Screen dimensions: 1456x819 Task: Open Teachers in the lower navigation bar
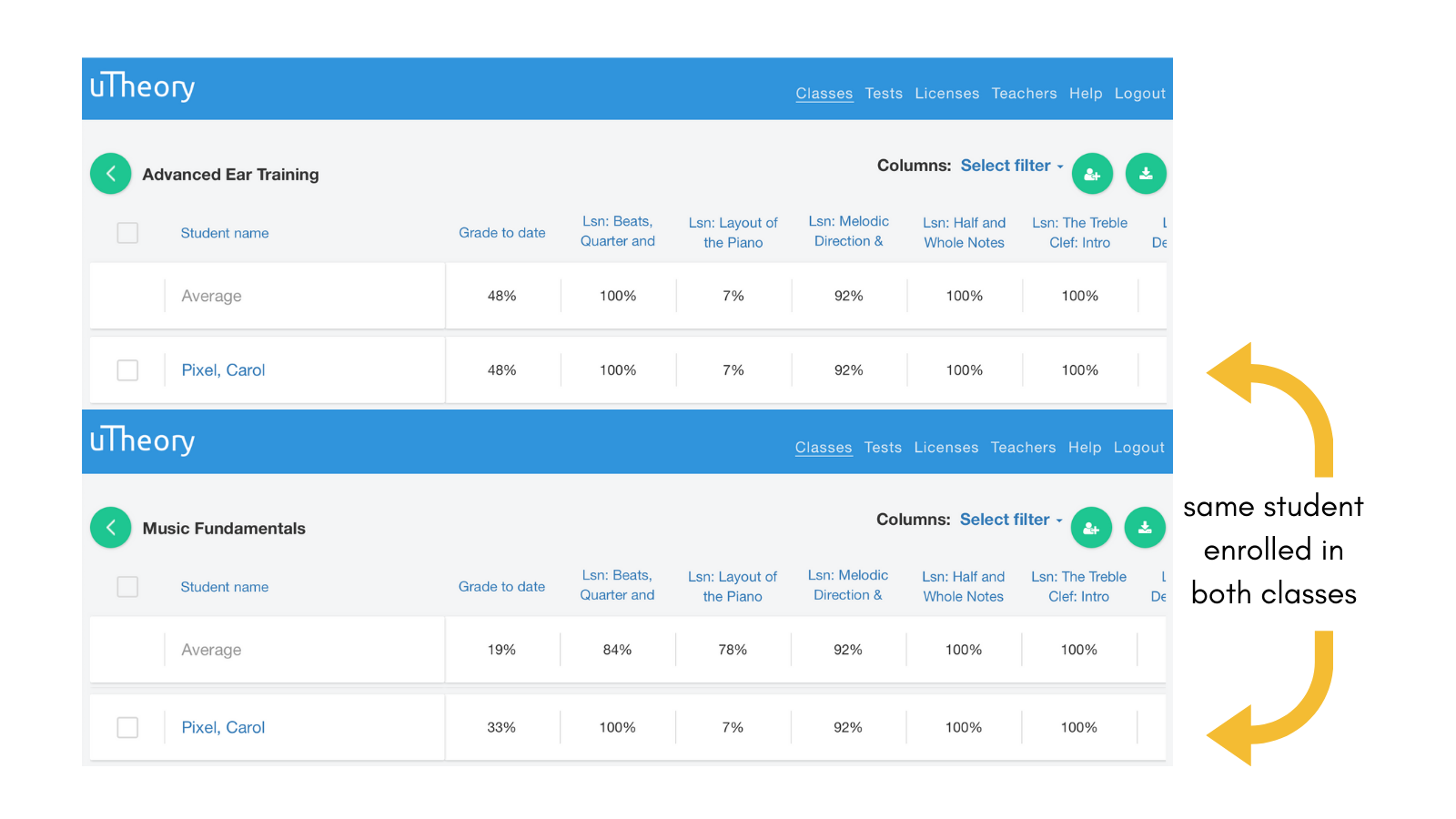coord(1024,448)
